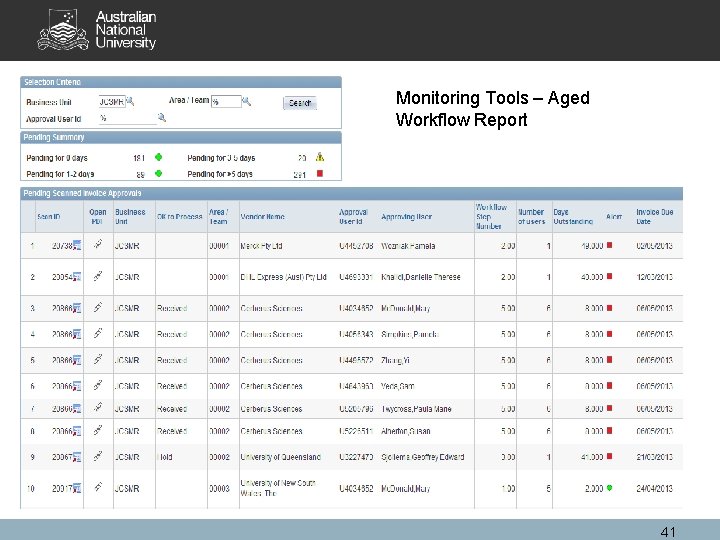This screenshot has width=720, height=540.
Task: Click the Business Unit lookup magnifier icon
Action: (130, 101)
